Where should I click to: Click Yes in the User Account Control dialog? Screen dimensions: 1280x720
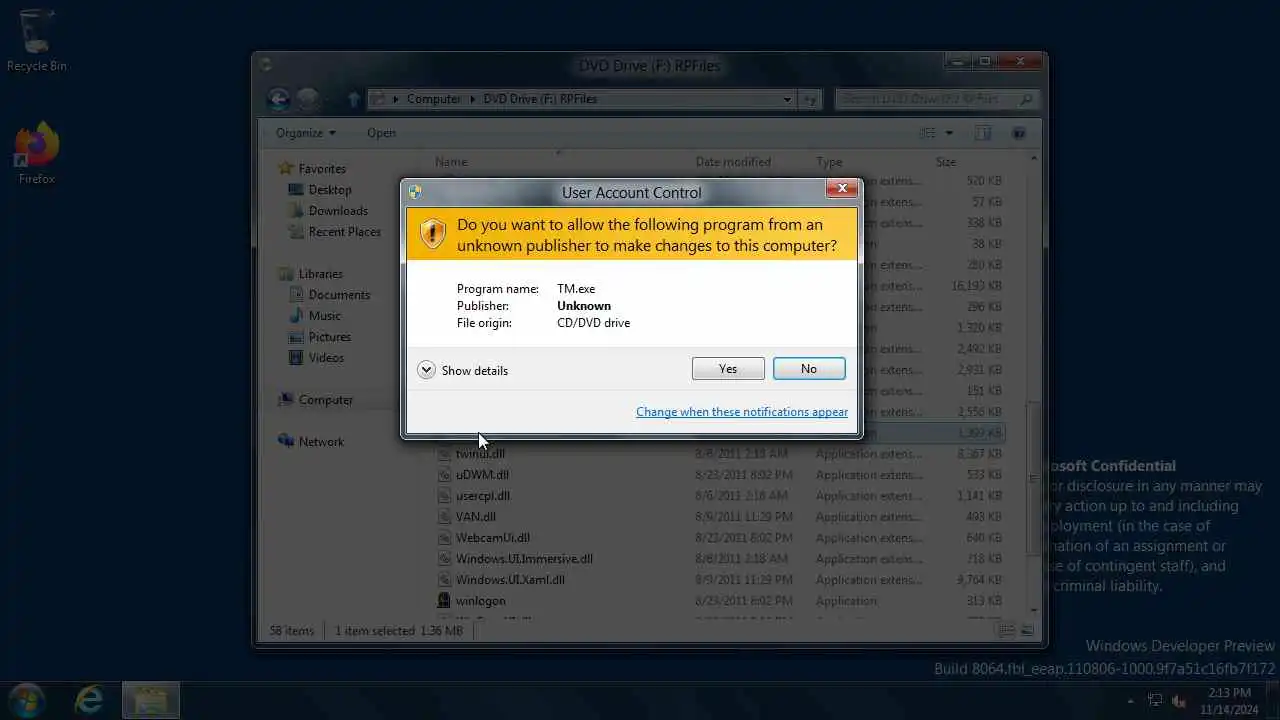[x=728, y=369]
